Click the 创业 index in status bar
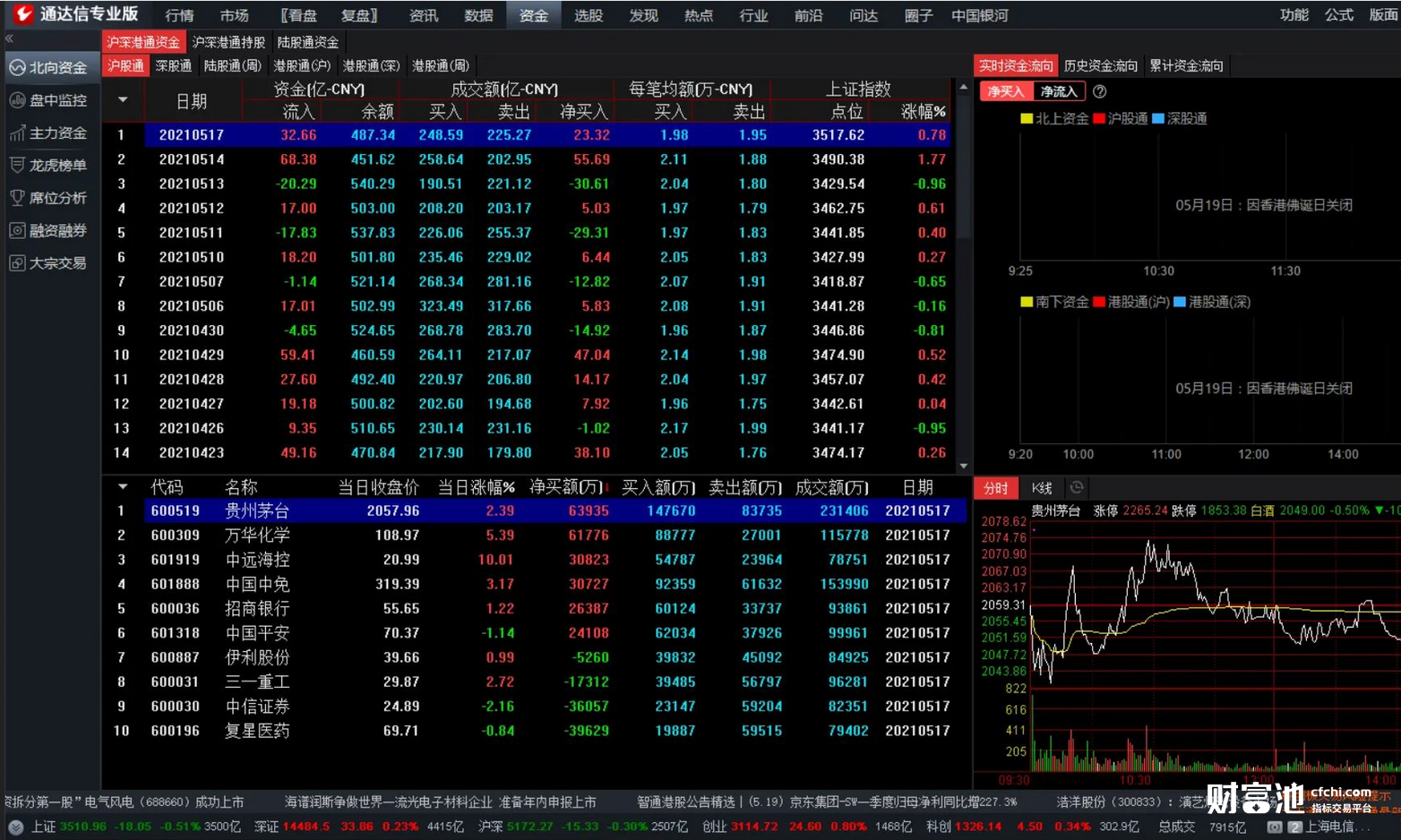Viewport: 1401px width, 840px height. tap(806, 827)
